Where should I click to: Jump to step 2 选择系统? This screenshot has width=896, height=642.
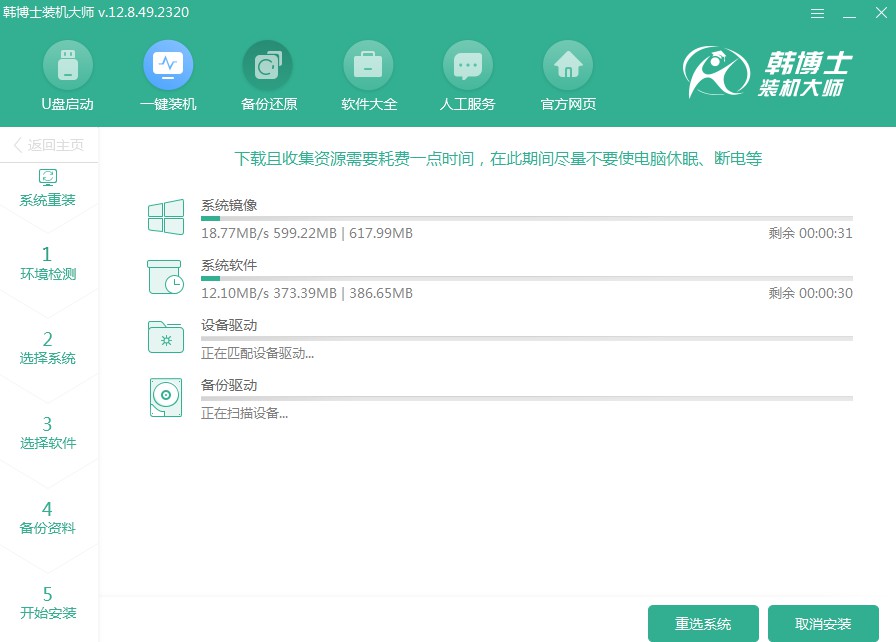[48, 347]
